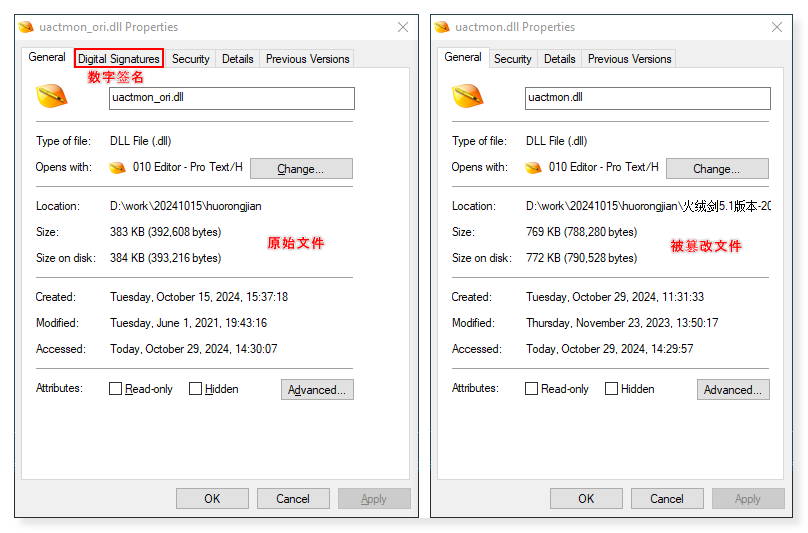Click title bar icon of uactmon_ori.dll Properties
The image size is (808, 533).
[27, 27]
